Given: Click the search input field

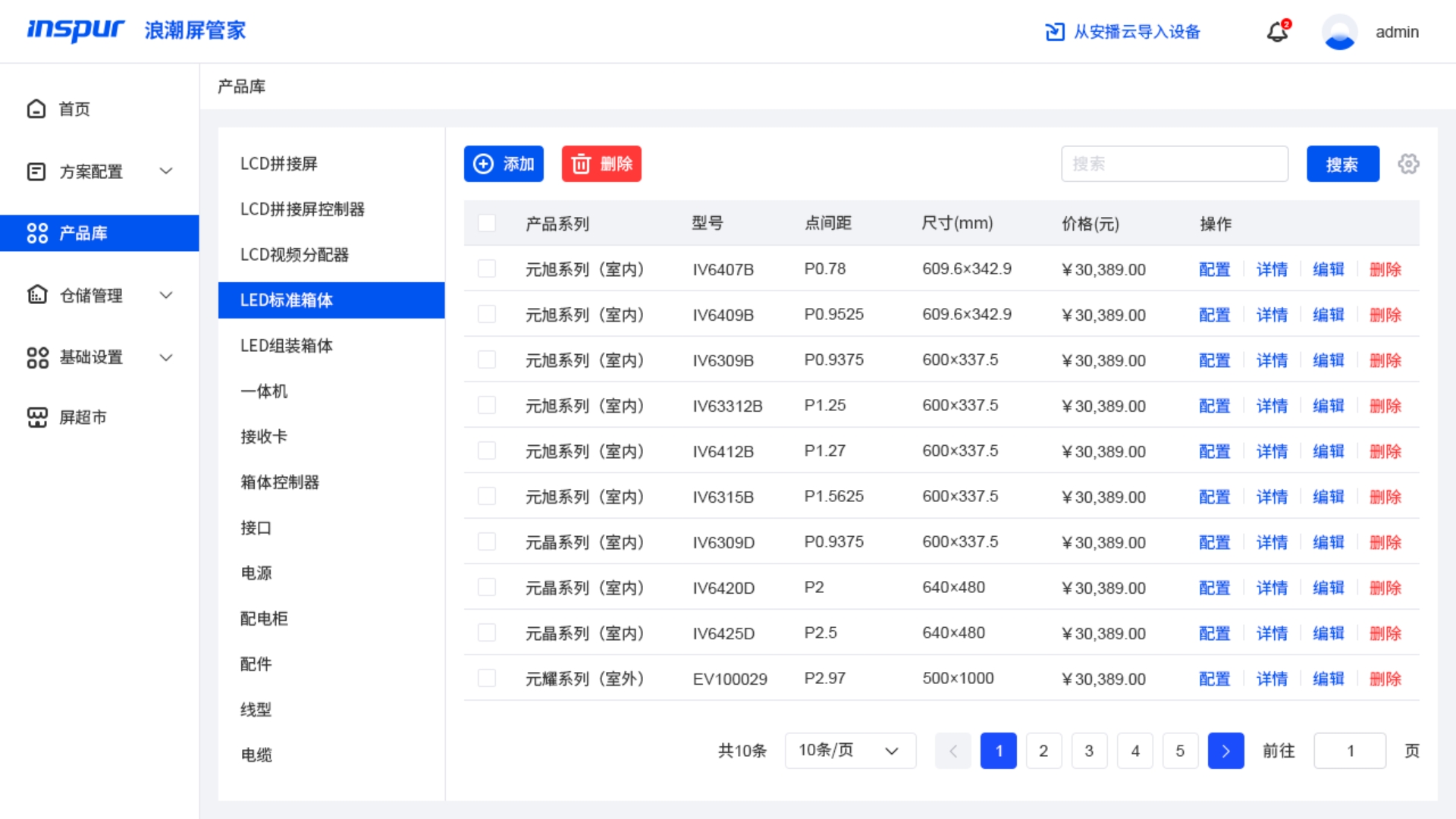Looking at the screenshot, I should (1174, 164).
